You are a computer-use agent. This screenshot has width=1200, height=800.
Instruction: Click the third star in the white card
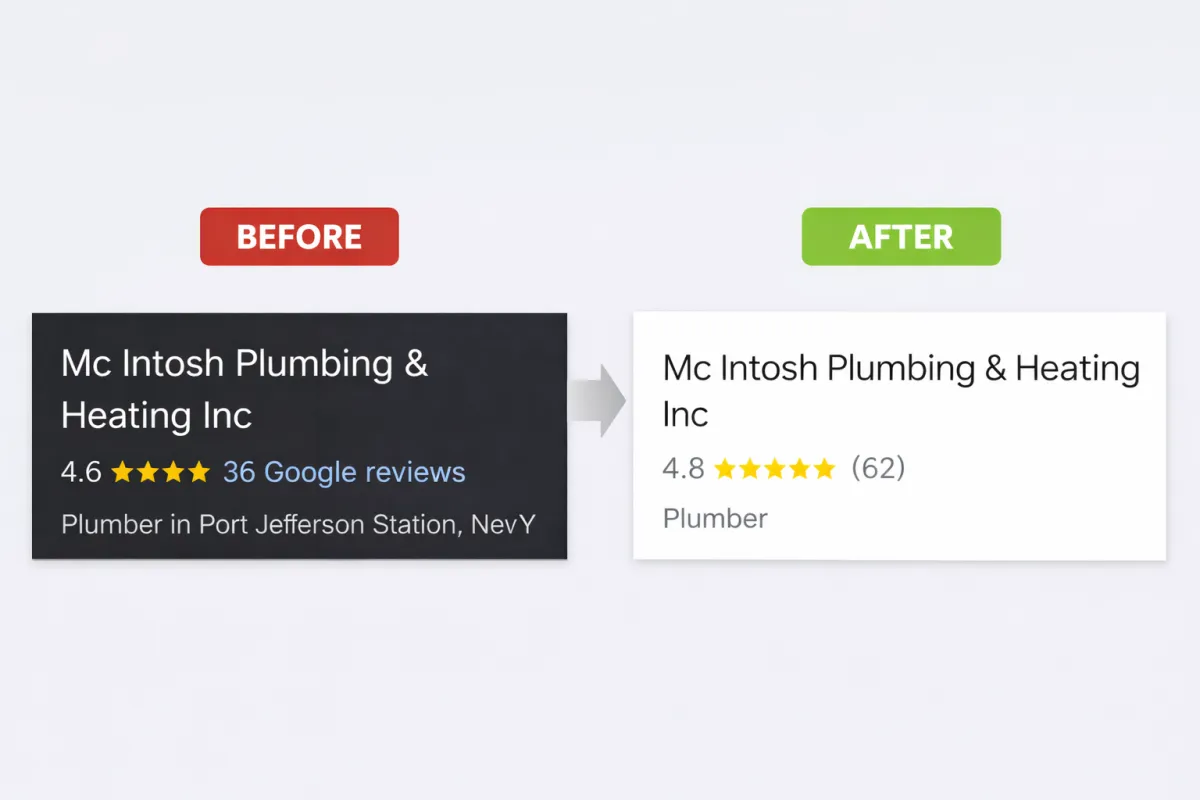tap(775, 468)
